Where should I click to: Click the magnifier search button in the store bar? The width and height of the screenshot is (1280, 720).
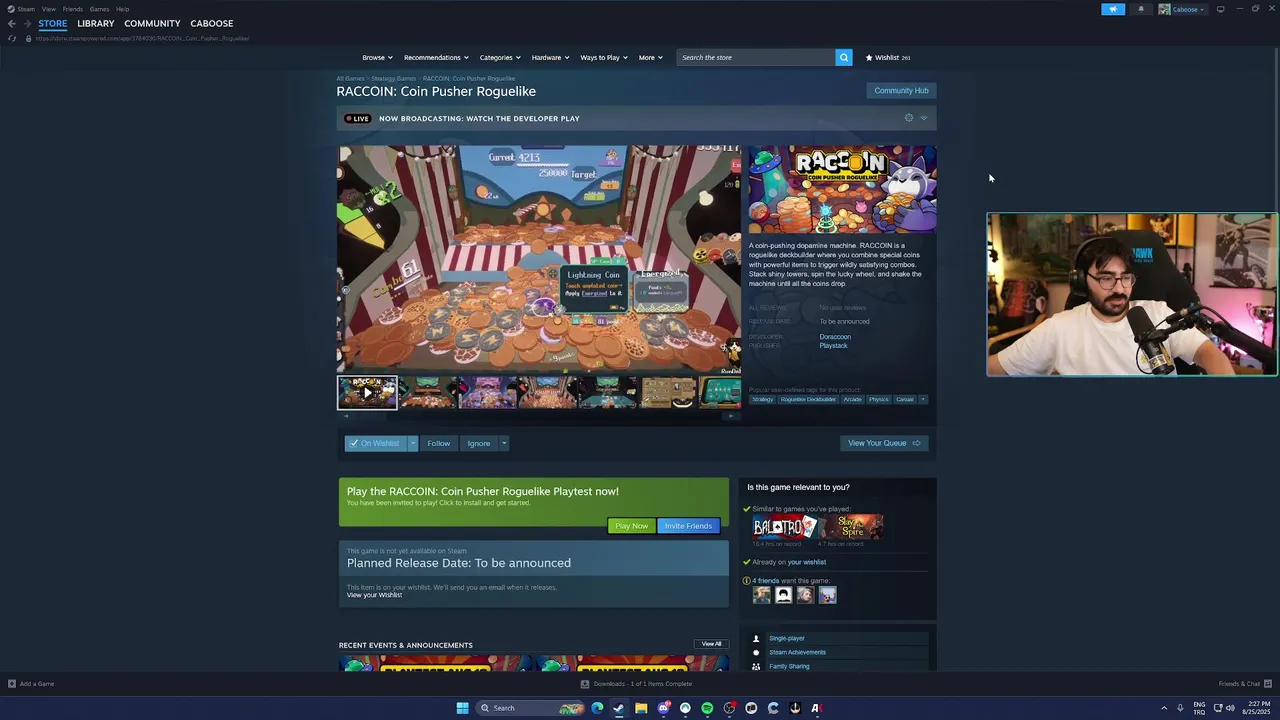click(844, 57)
